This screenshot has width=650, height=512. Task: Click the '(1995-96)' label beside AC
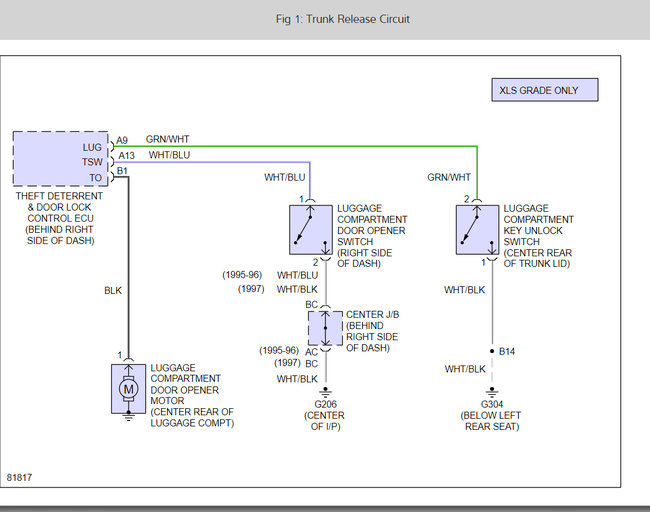point(279,351)
